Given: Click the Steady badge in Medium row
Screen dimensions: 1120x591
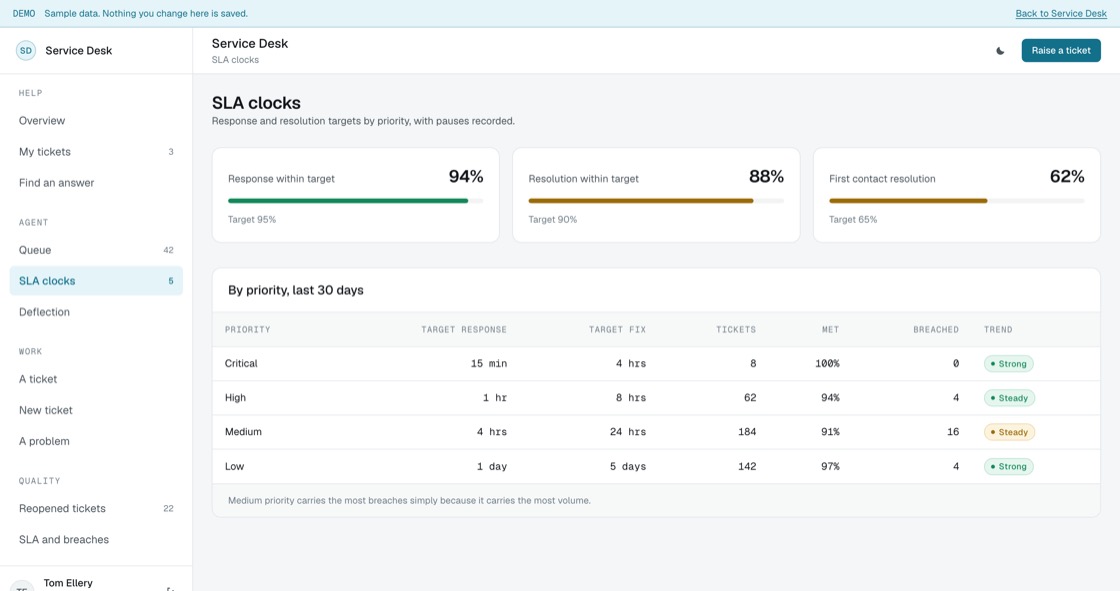Looking at the screenshot, I should click(x=1009, y=432).
